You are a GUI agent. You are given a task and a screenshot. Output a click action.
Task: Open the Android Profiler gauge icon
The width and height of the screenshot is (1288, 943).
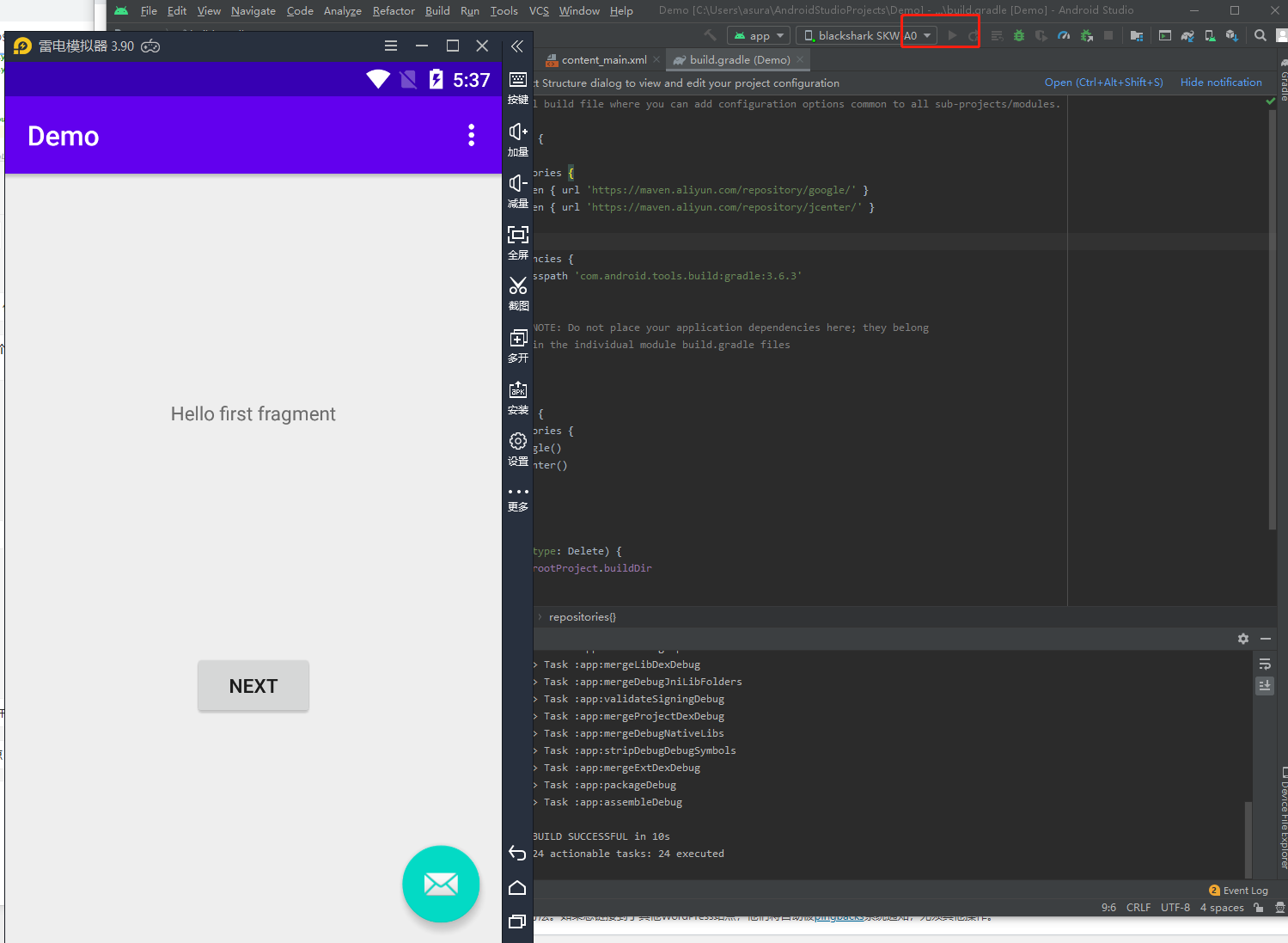1064,36
